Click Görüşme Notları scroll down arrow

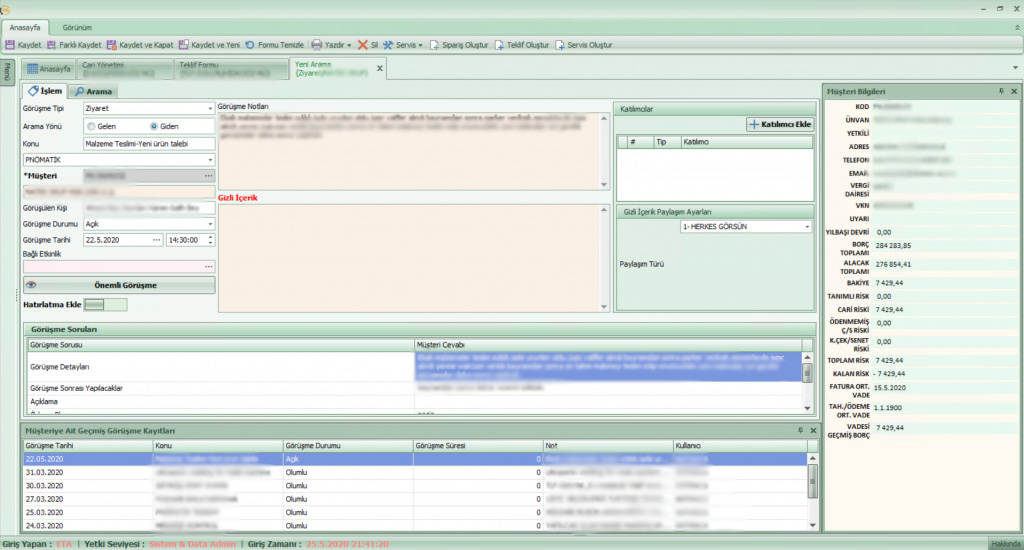point(604,185)
